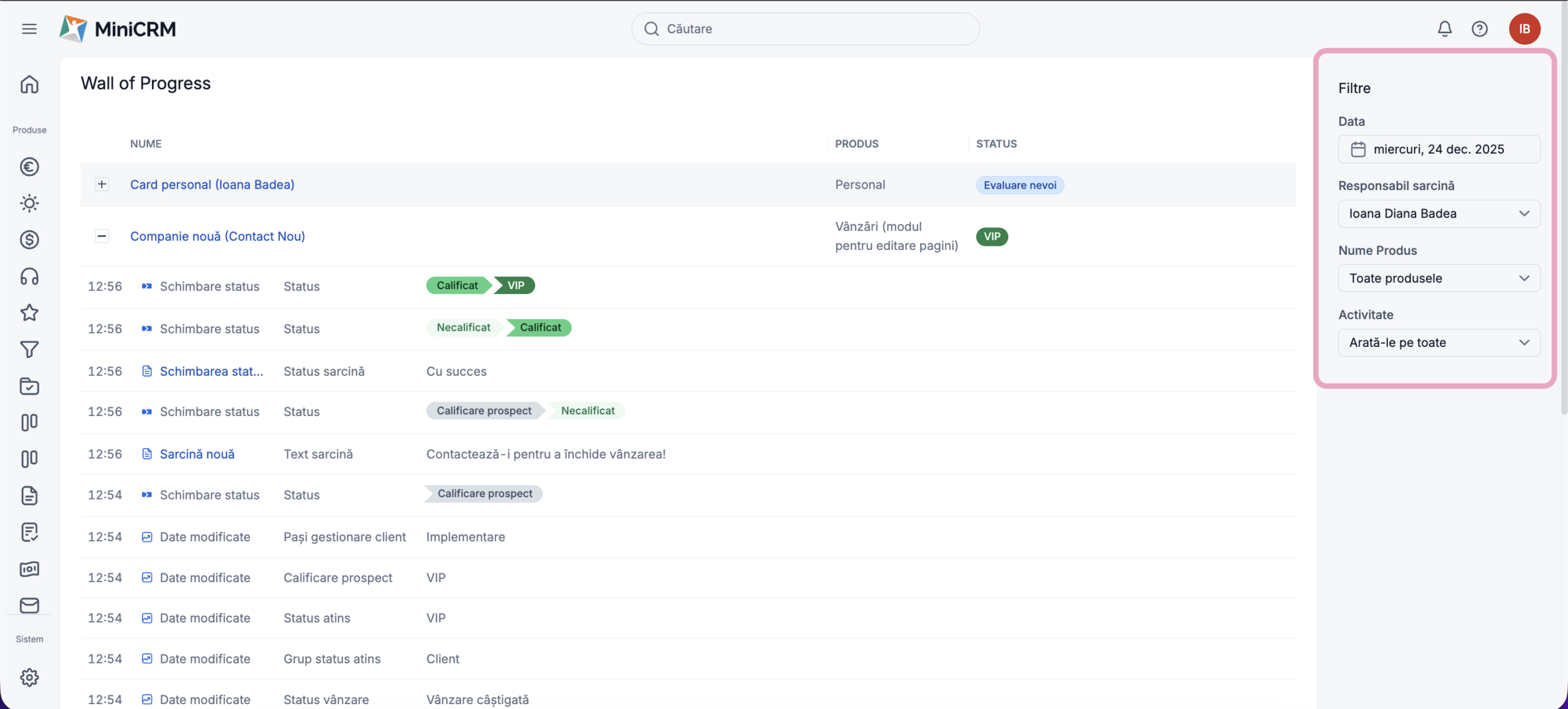
Task: Open Responsabil sarcină dropdown
Action: coord(1438,214)
